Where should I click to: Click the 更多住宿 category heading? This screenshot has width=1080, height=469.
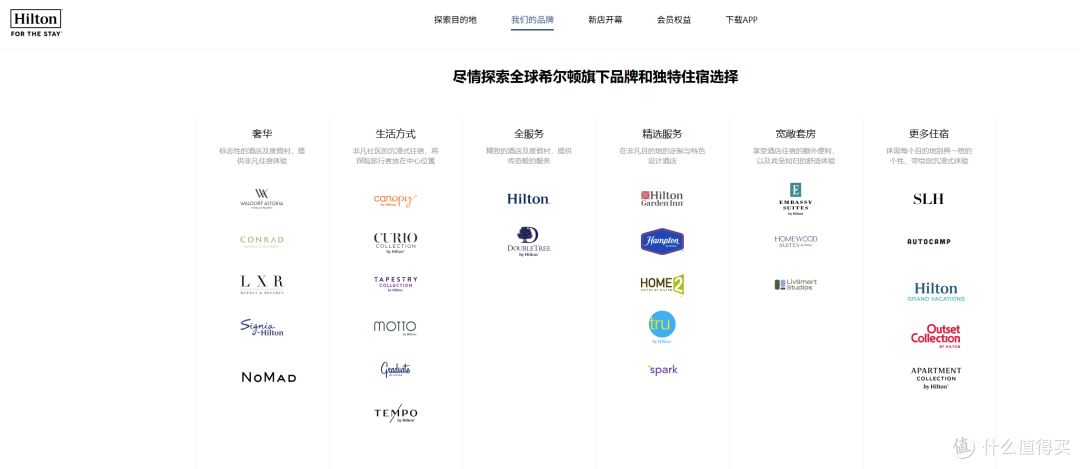point(928,134)
